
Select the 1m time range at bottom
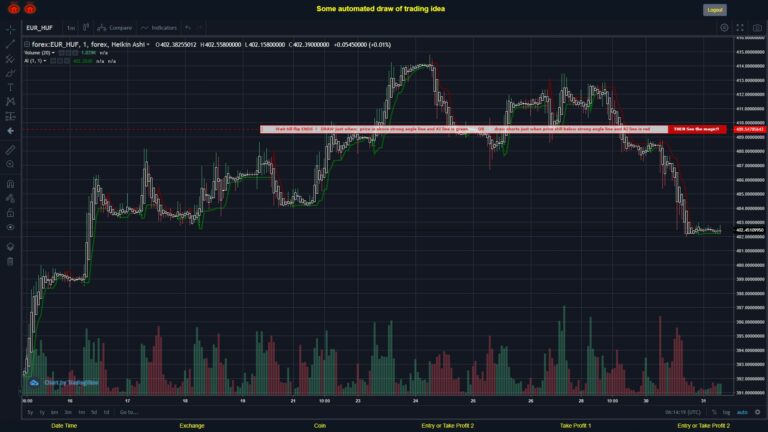(x=81, y=412)
